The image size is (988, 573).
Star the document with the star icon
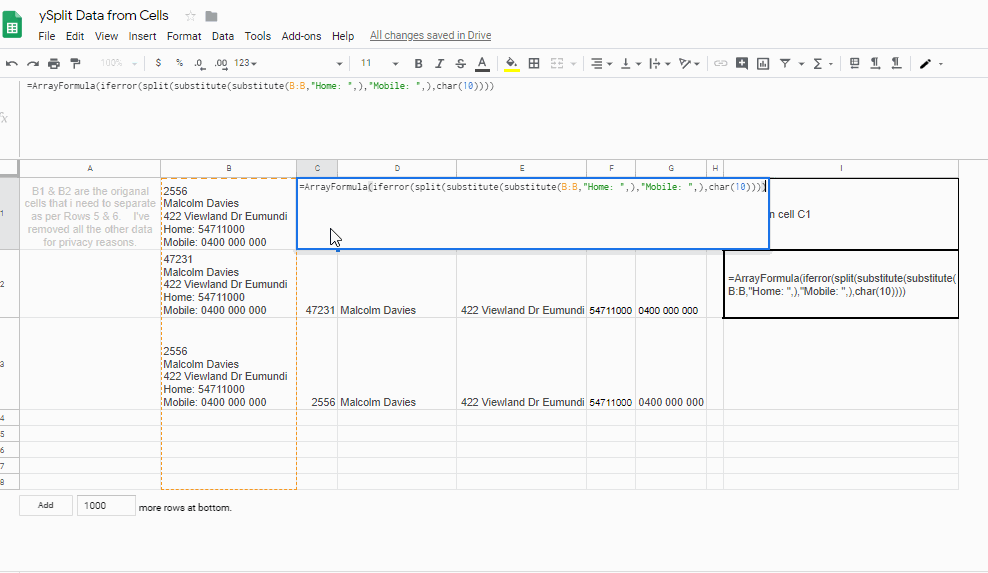pyautogui.click(x=190, y=16)
